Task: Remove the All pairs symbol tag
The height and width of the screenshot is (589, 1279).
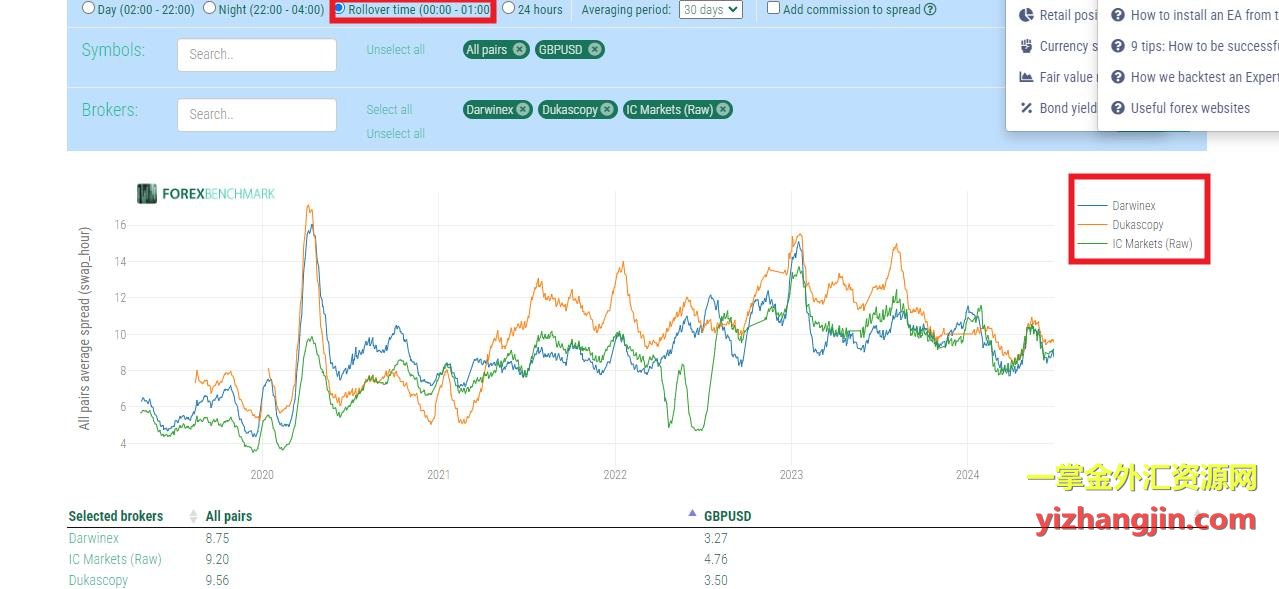Action: coord(519,50)
